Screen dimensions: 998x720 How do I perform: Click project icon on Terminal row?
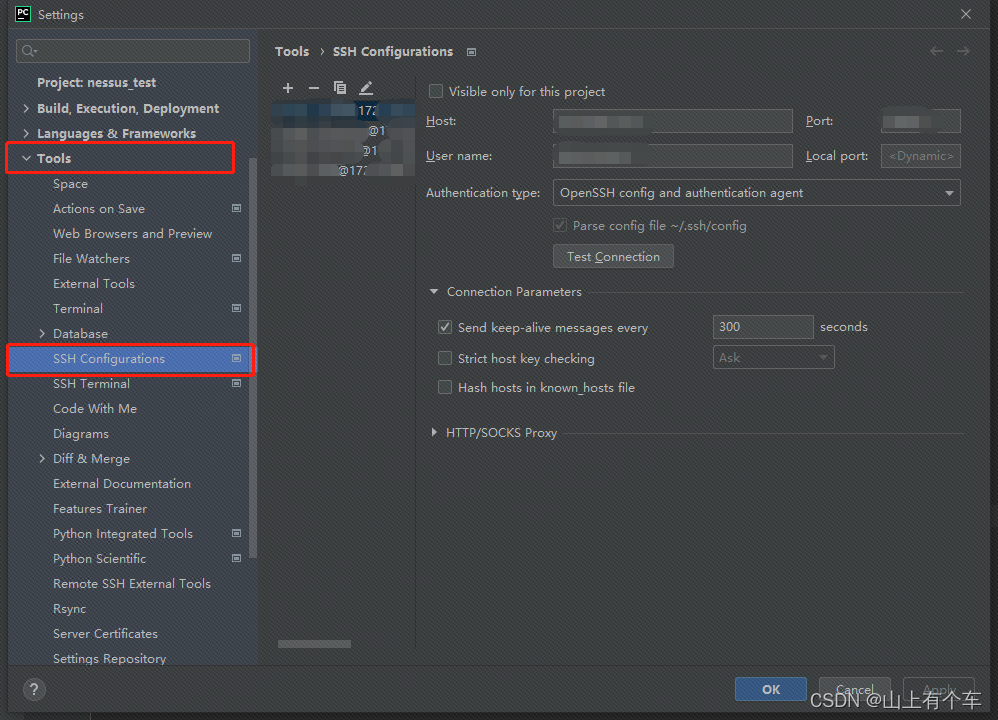coord(236,308)
